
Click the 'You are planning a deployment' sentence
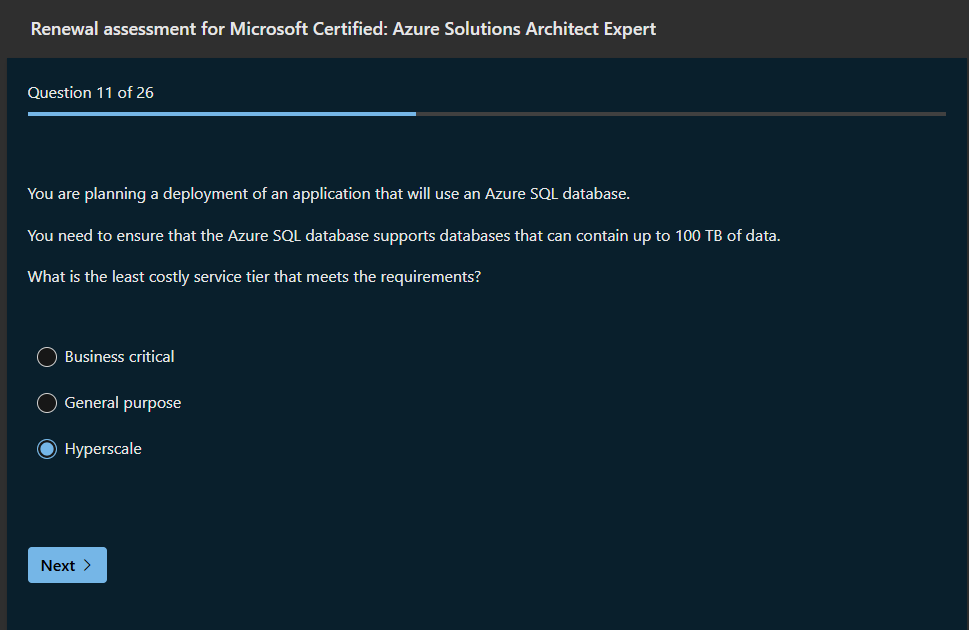point(328,194)
